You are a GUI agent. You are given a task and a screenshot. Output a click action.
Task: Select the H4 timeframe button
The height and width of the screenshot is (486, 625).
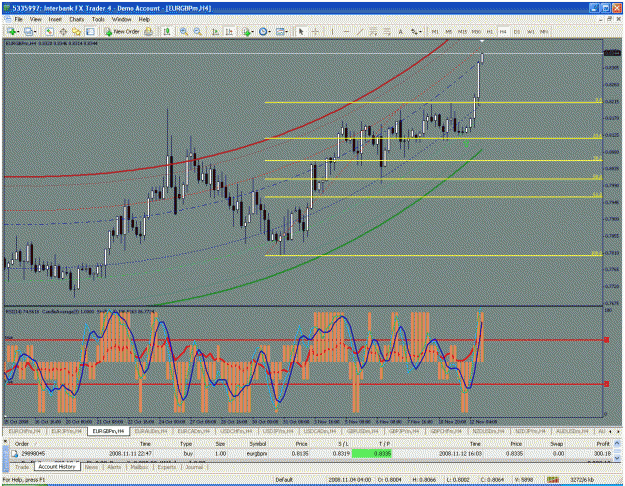pyautogui.click(x=503, y=31)
